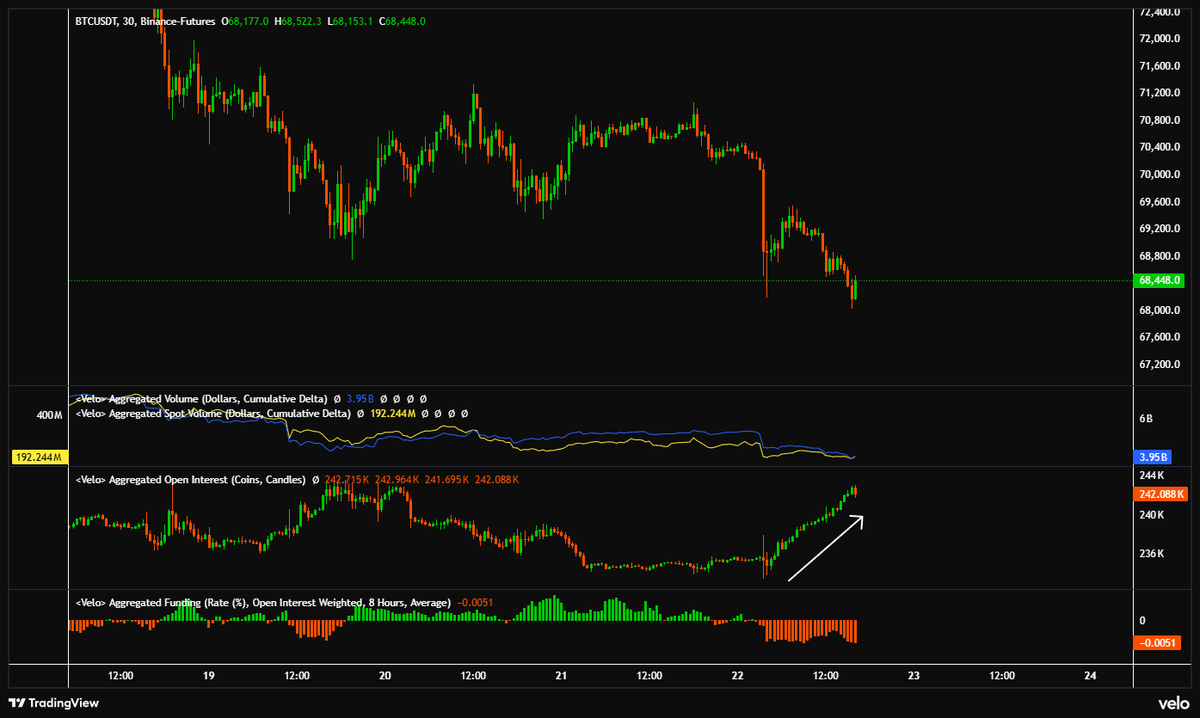Viewport: 1200px width, 718px height.
Task: Click the -0.0051 funding legend value
Action: 473,602
